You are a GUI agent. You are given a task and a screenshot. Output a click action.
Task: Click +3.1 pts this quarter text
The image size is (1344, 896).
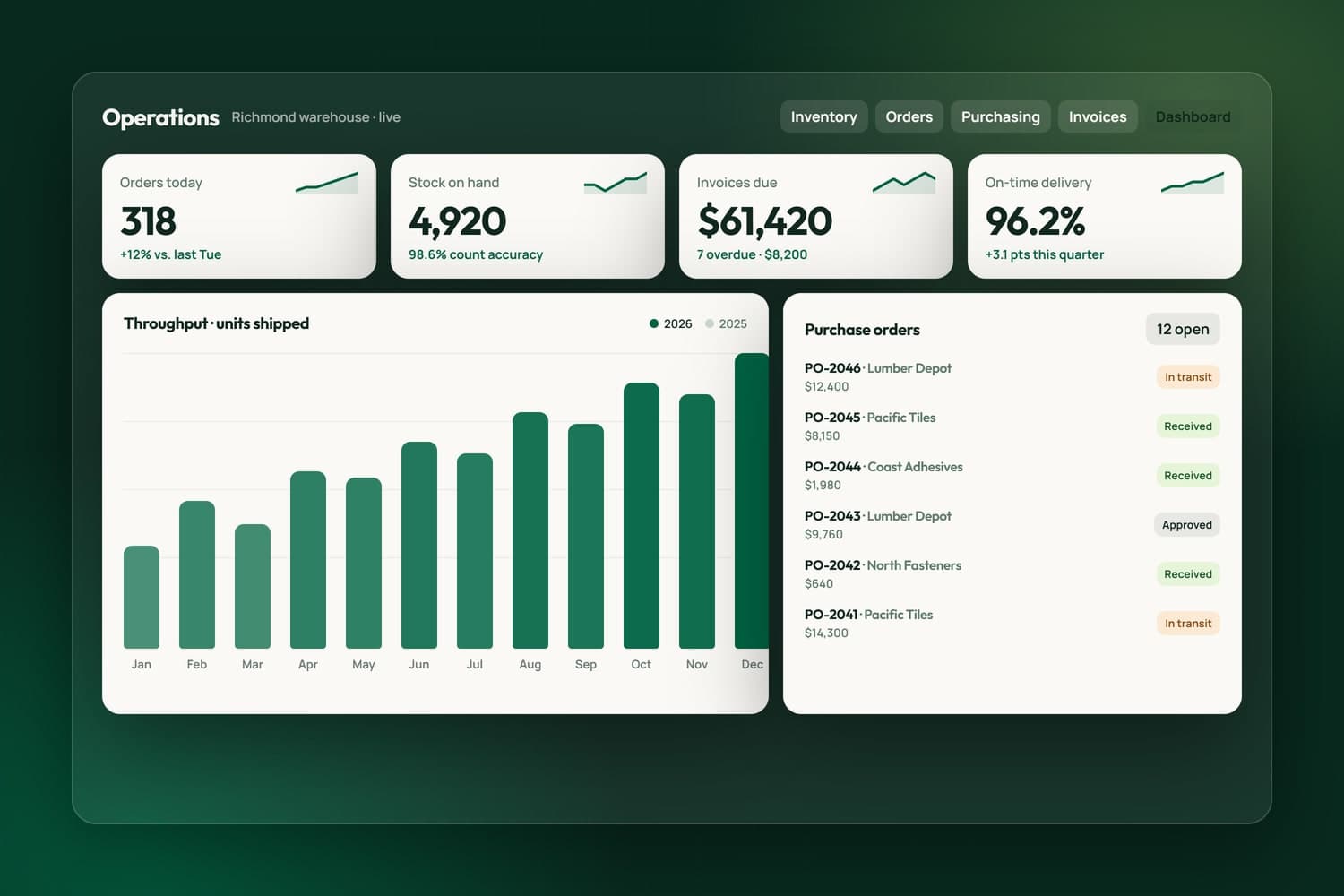click(1045, 254)
